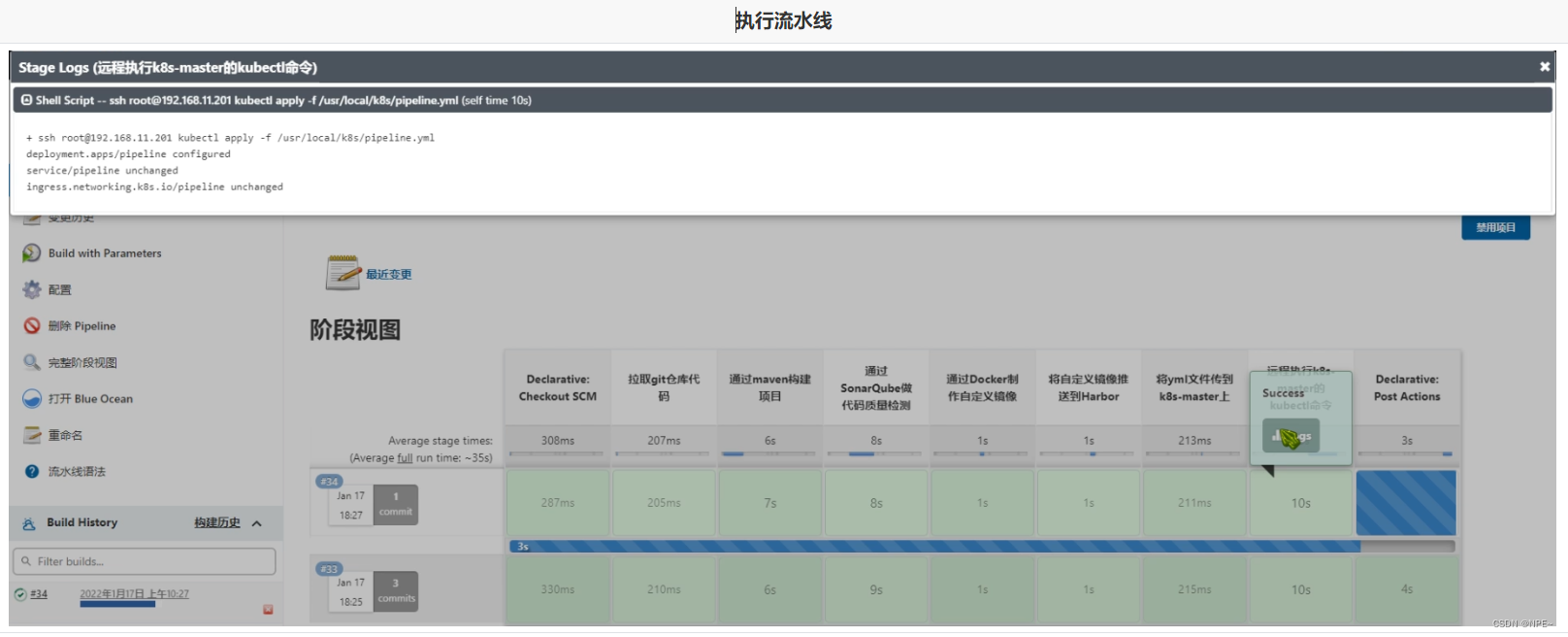Select the 287ms Checkout SCM cell of #34
1568x637 pixels.
click(x=558, y=503)
